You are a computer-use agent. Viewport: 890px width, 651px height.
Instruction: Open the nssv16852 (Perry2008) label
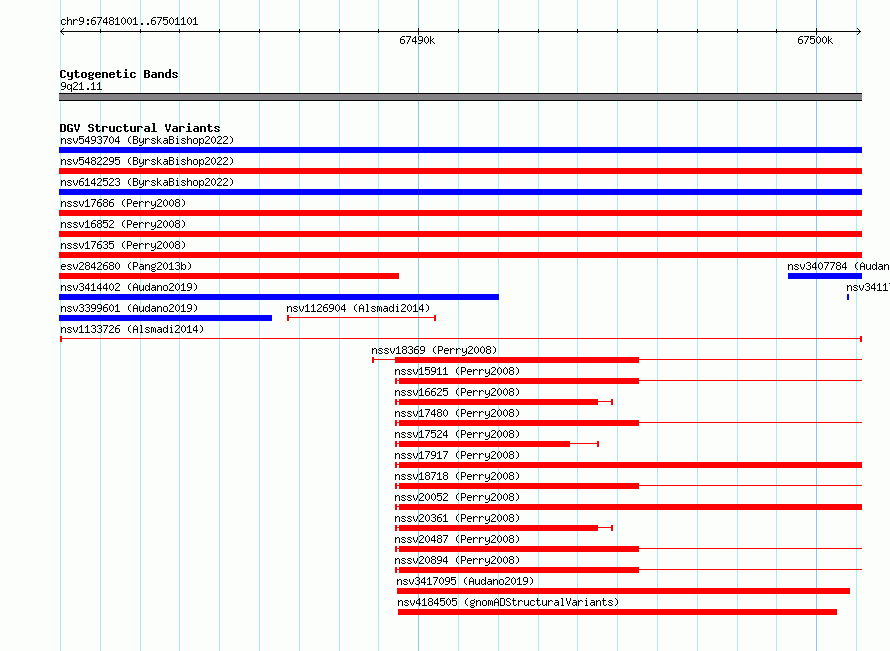click(x=123, y=224)
